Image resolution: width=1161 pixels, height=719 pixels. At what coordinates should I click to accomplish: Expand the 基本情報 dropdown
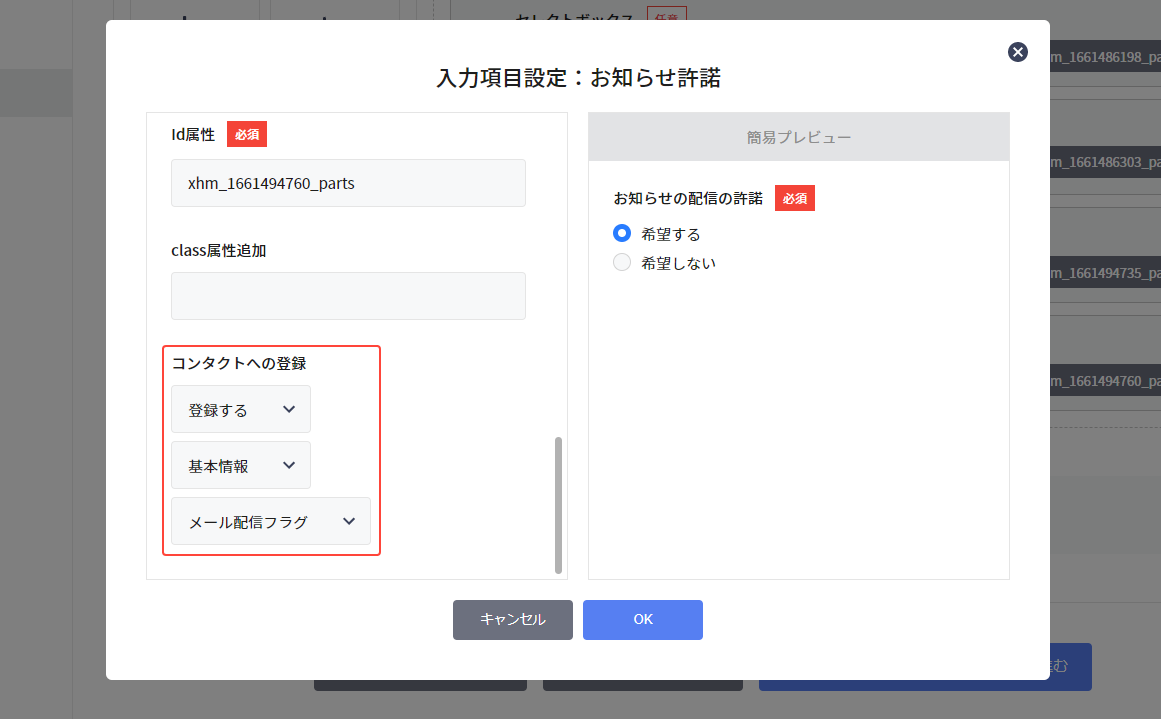coord(241,465)
